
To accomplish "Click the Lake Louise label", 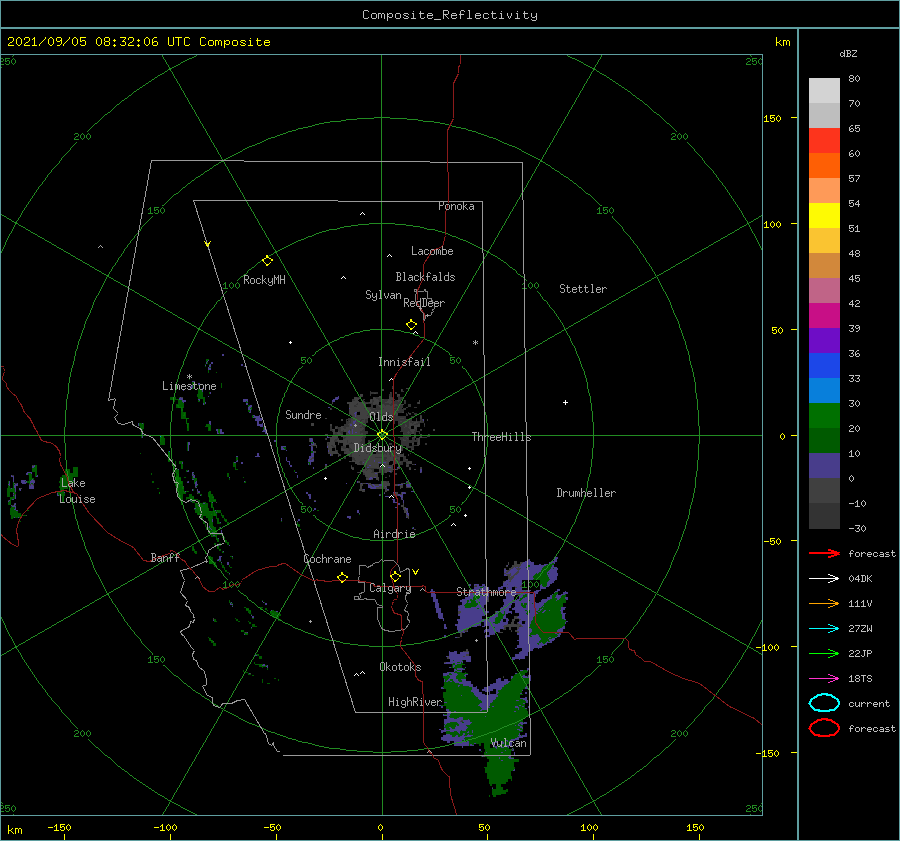I will point(77,491).
